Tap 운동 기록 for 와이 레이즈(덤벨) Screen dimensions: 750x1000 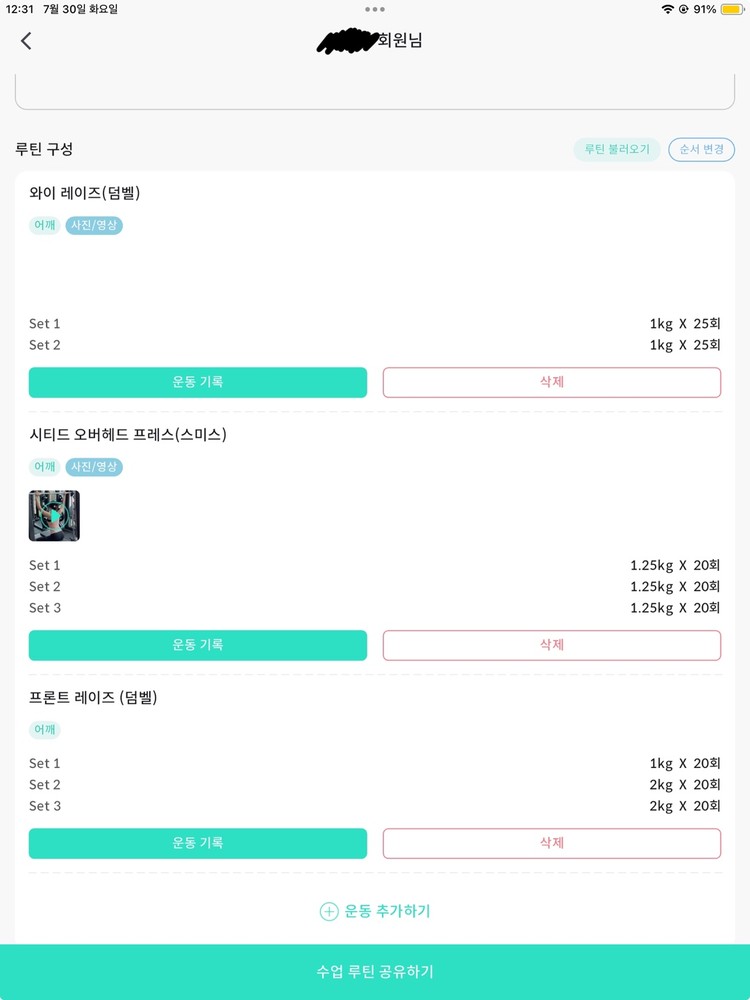point(198,382)
